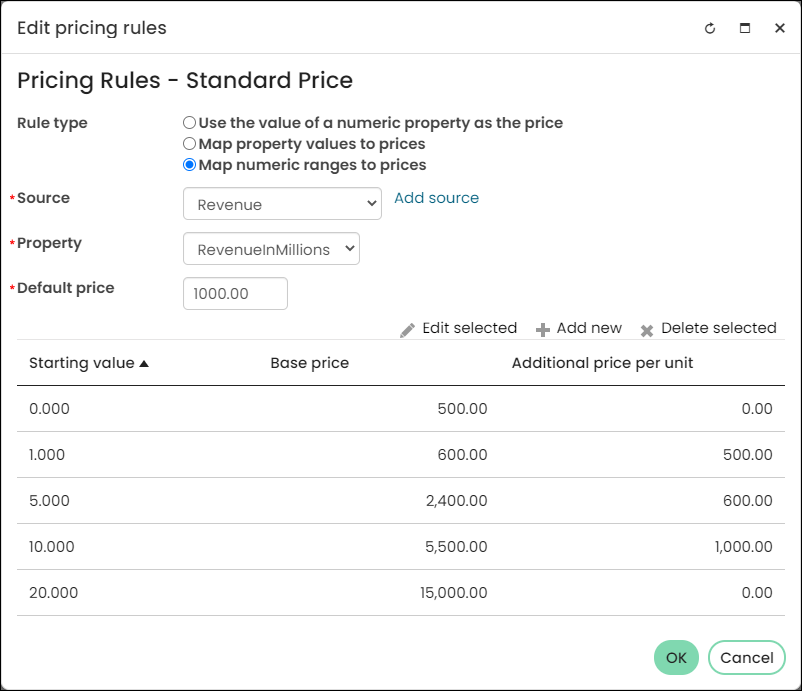802x691 pixels.
Task: Click the Add new text button
Action: tap(589, 328)
